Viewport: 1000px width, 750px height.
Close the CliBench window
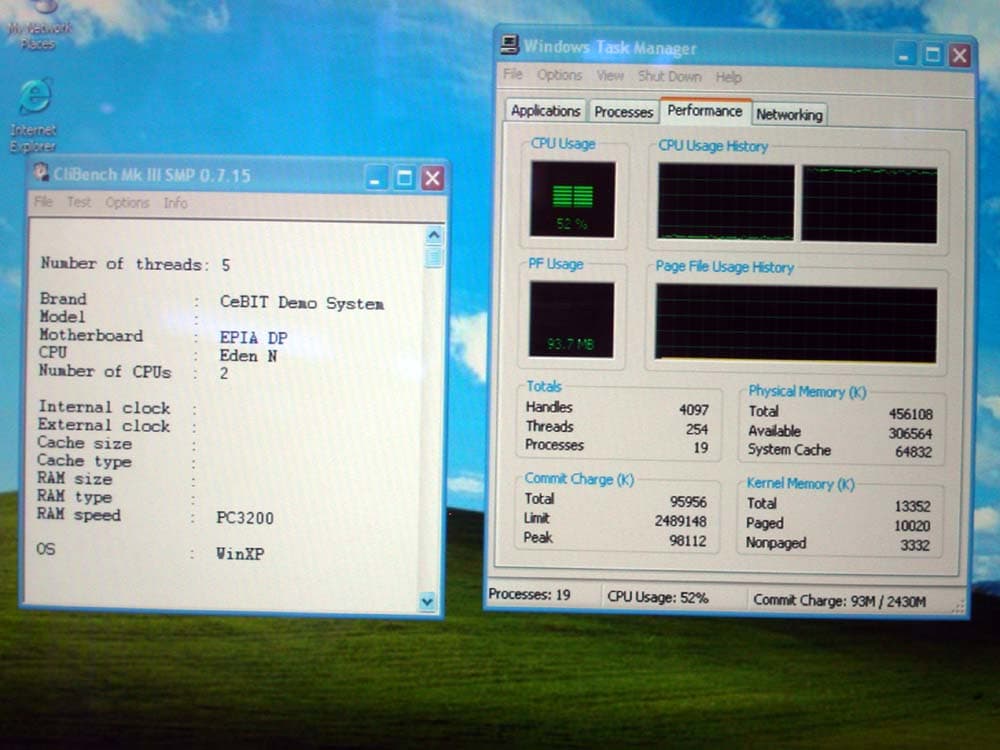(x=432, y=178)
